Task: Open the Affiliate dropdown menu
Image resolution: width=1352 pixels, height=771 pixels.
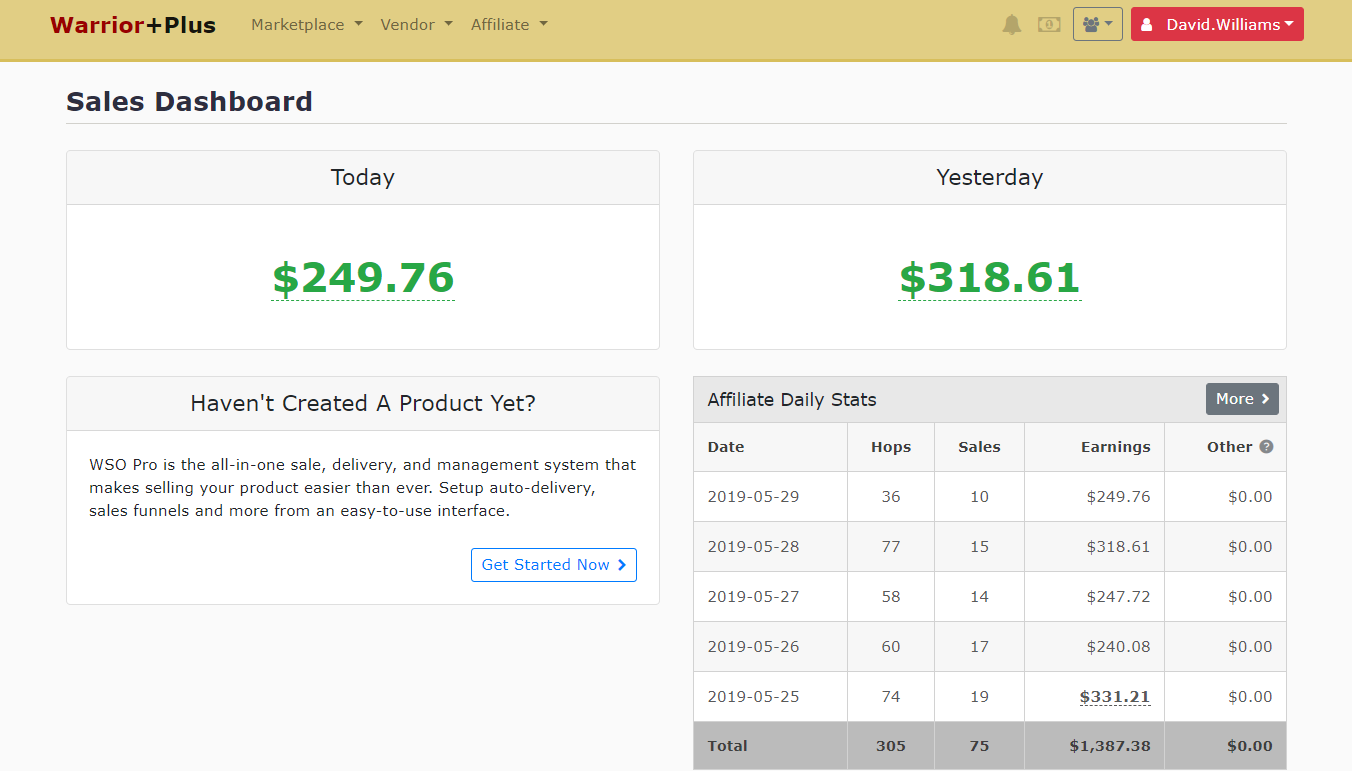Action: [509, 25]
